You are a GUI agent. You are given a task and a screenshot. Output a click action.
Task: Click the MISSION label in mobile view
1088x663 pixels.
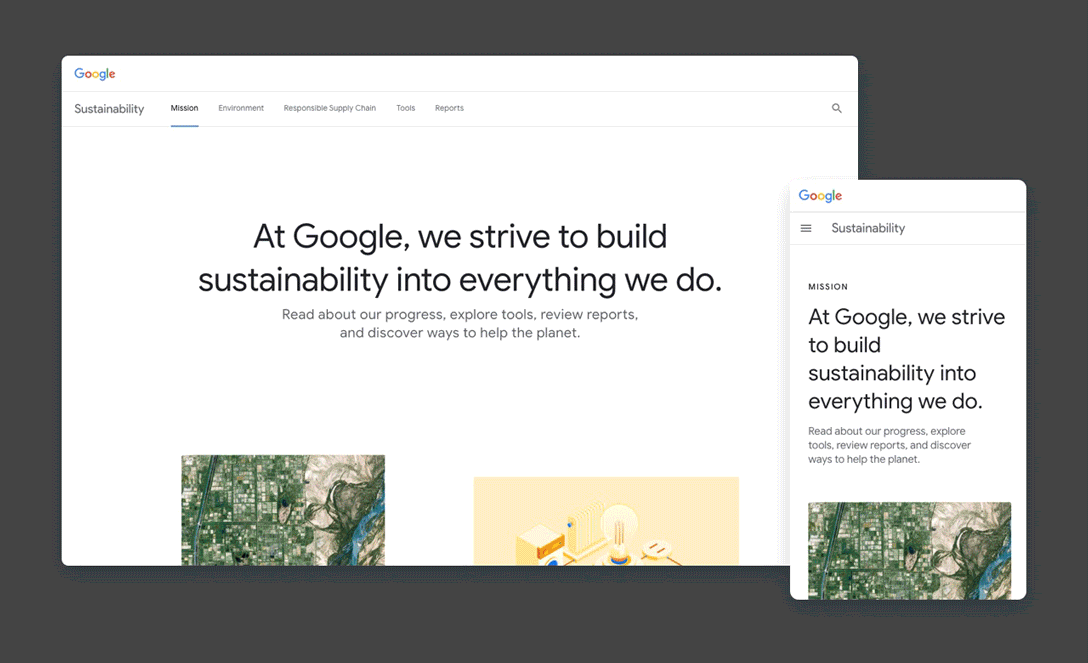828,286
